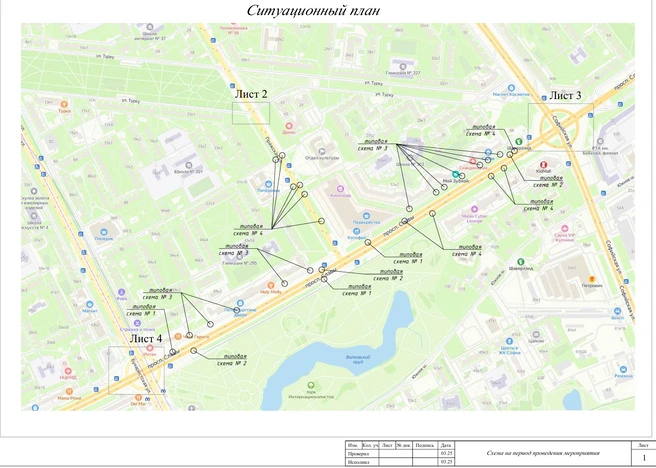Select the Лист 3 roundabout area box
The width and height of the screenshot is (656, 468).
click(561, 127)
